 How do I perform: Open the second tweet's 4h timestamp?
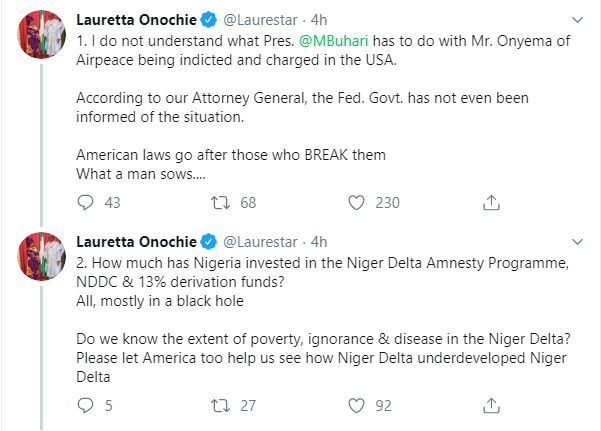click(x=320, y=241)
